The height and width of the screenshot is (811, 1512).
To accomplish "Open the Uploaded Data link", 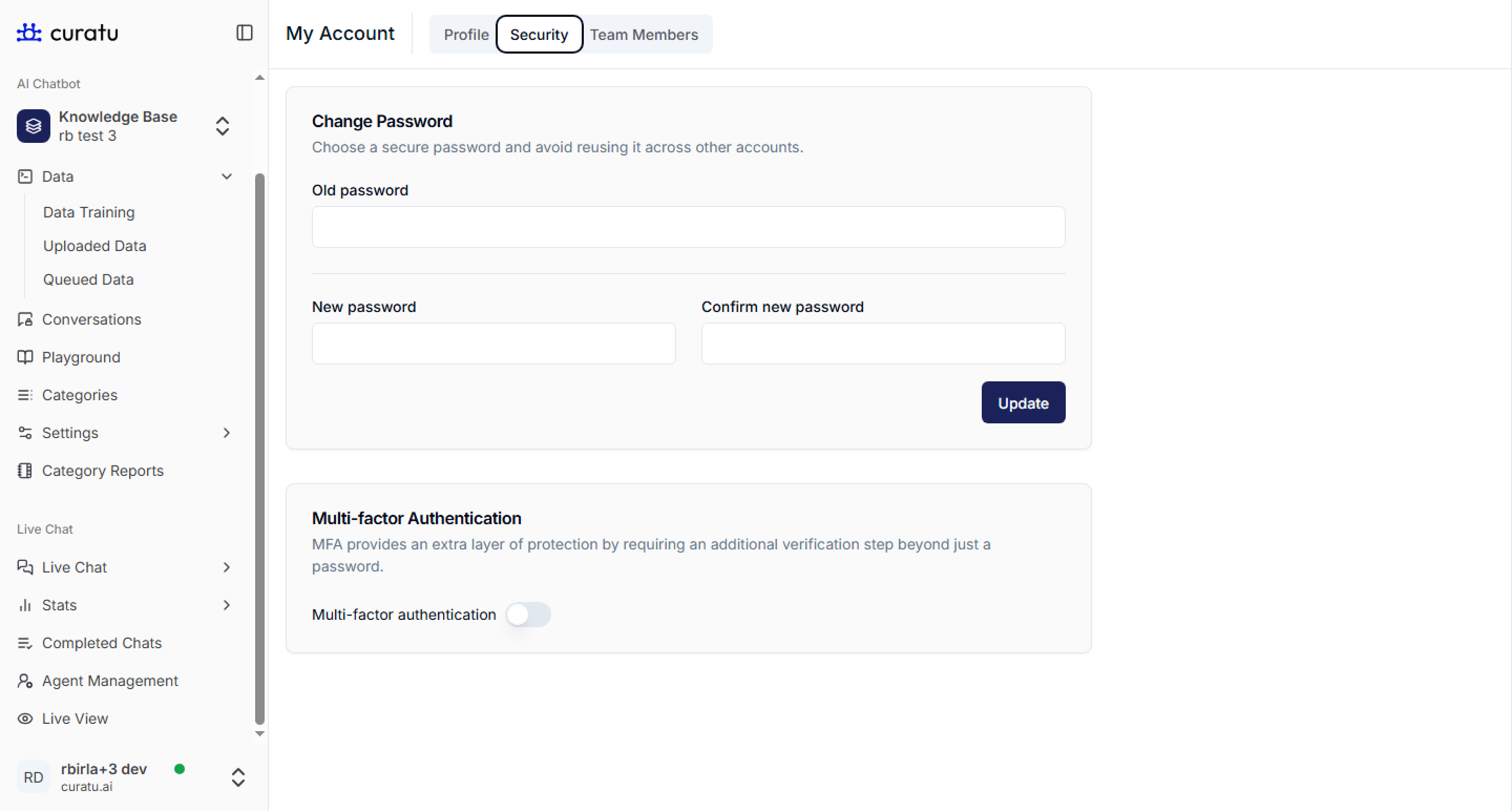I will pos(94,246).
